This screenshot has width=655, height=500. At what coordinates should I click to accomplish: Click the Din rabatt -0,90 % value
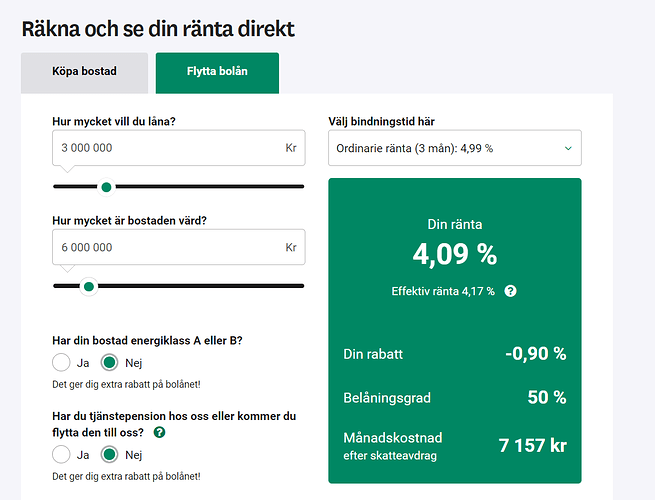533,353
